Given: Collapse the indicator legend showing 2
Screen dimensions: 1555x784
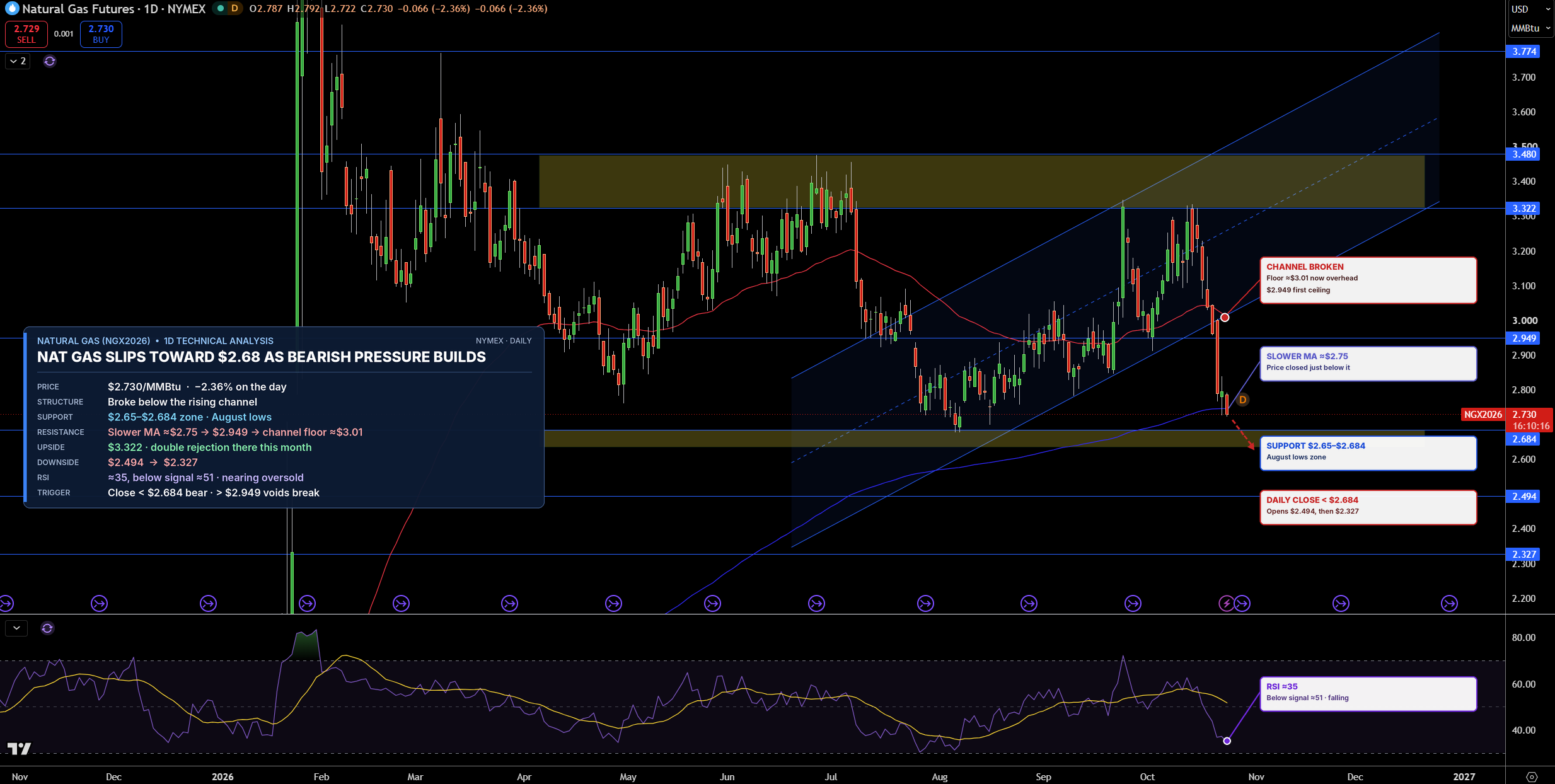Looking at the screenshot, I should click(x=18, y=61).
